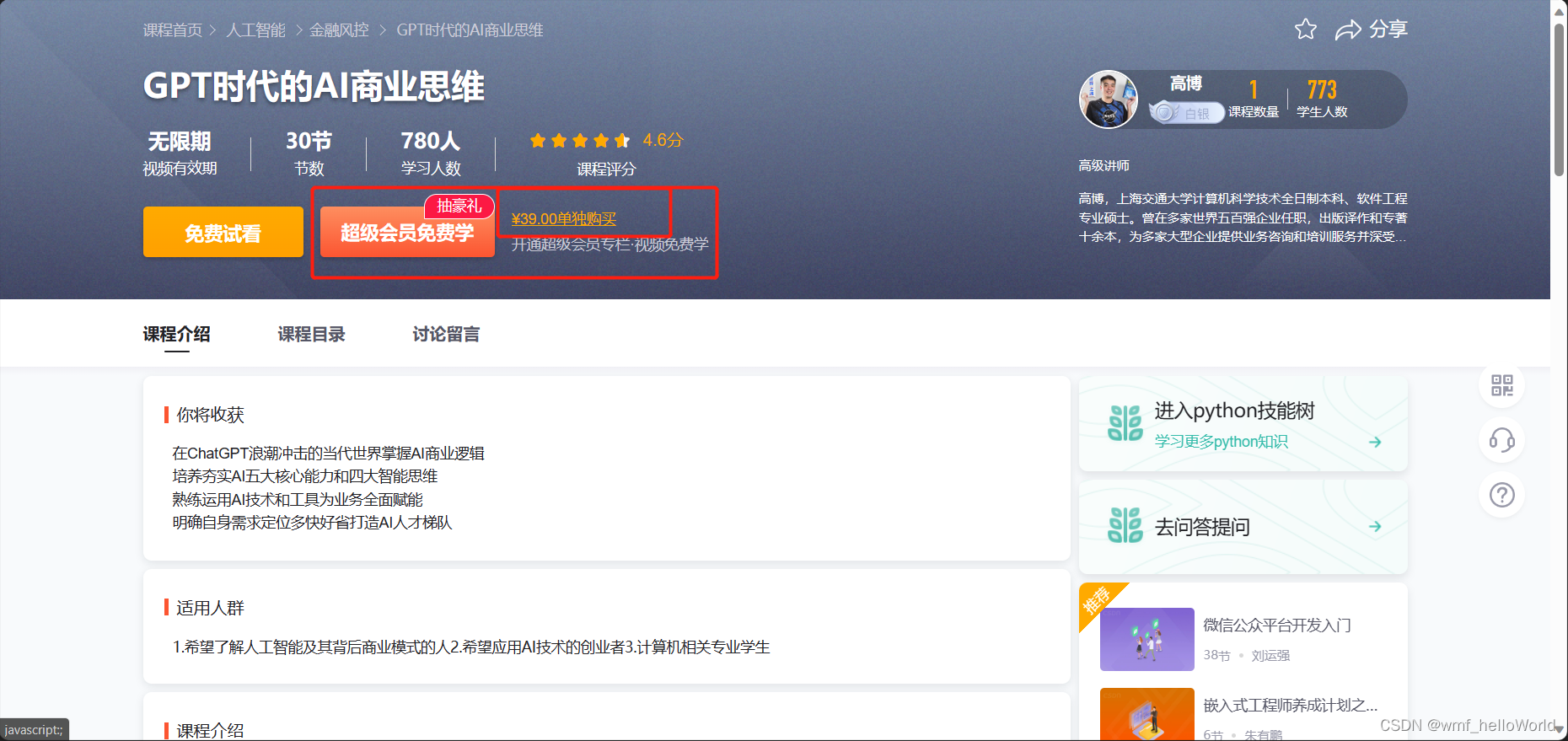Viewport: 1568px width, 741px height.
Task: Click the 773 学生人数 count
Action: [x=1322, y=99]
